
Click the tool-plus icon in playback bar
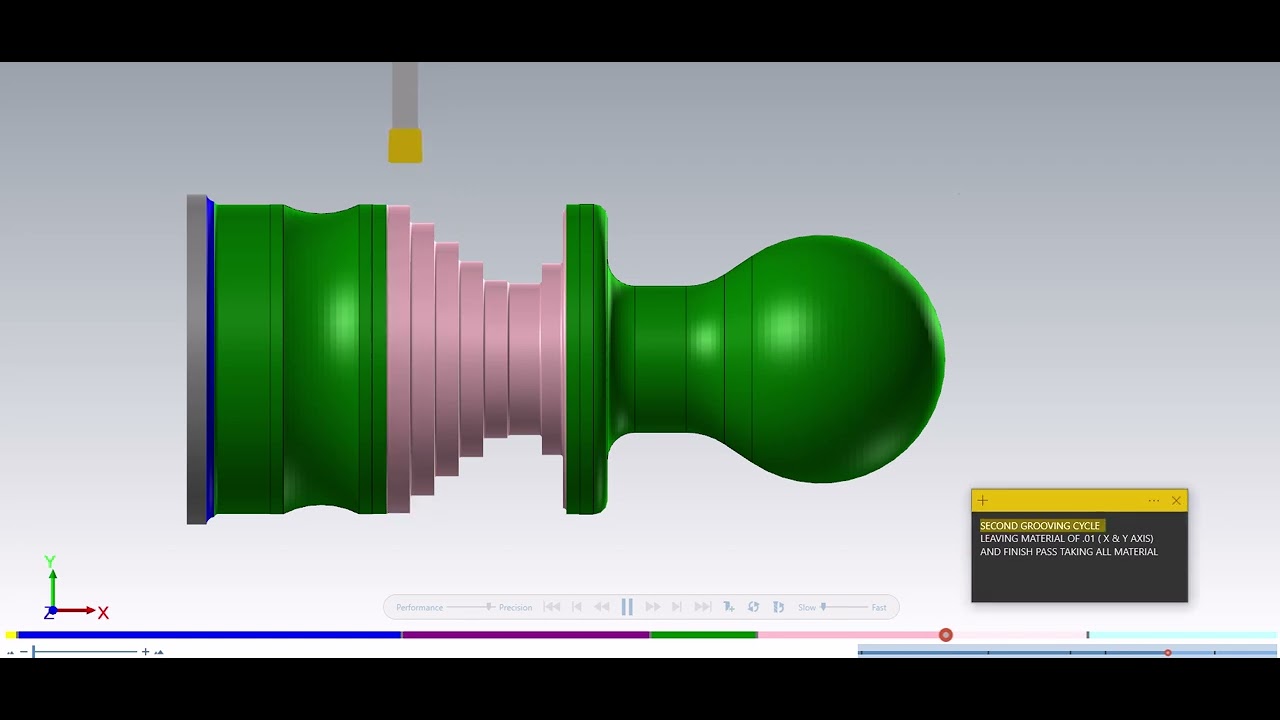point(729,607)
